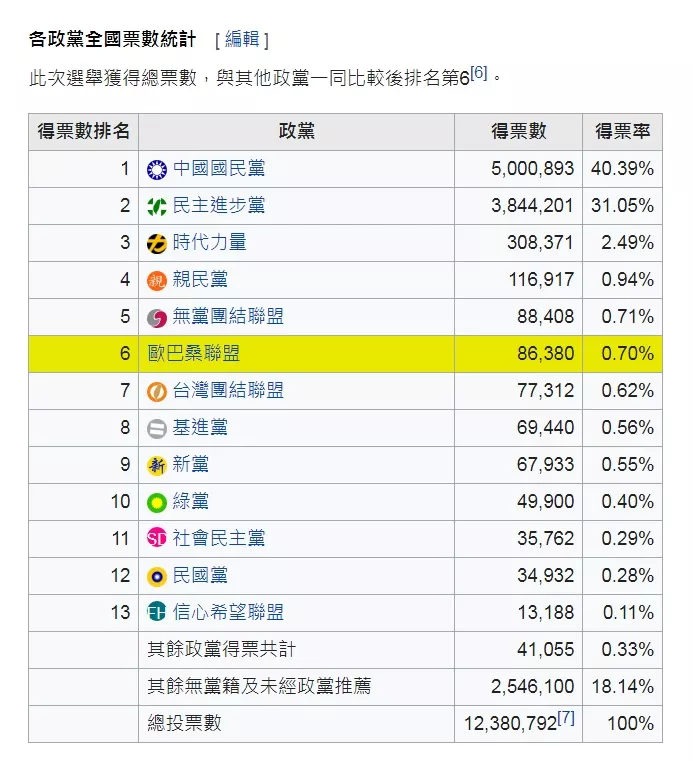
Task: Click the pink SD Social Democratic icon
Action: (157, 538)
